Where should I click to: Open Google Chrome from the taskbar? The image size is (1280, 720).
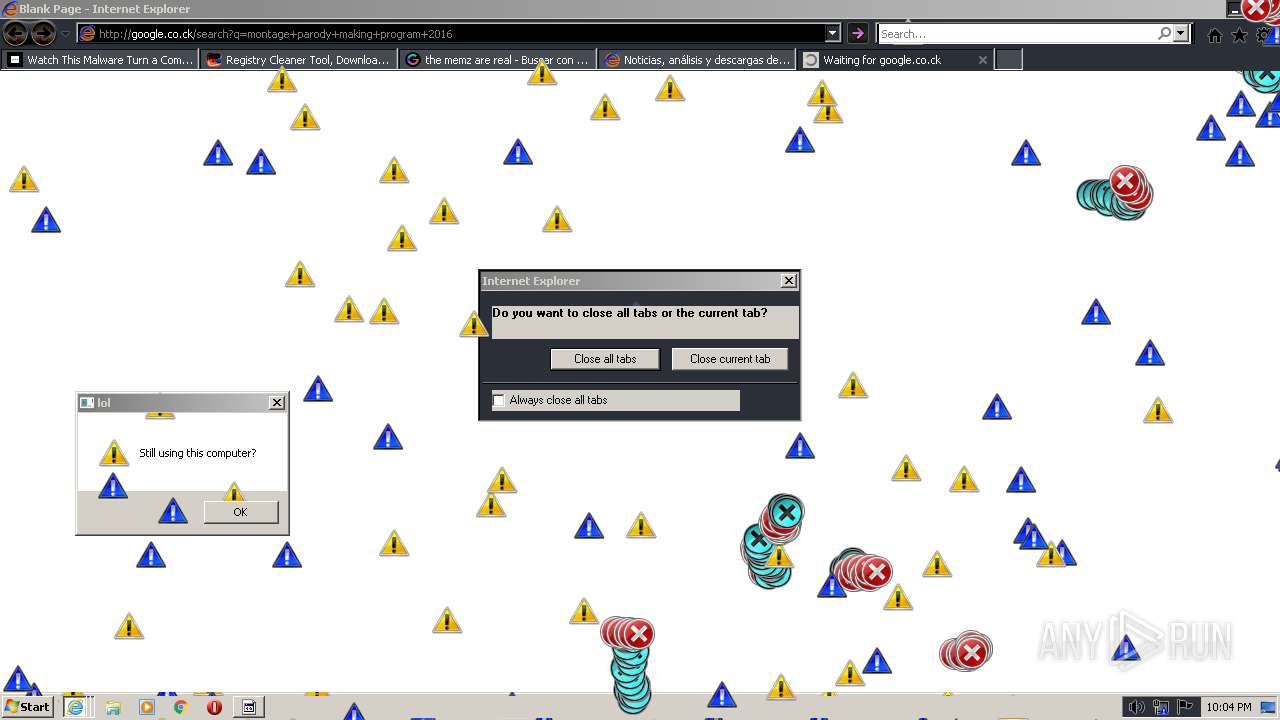click(x=180, y=707)
